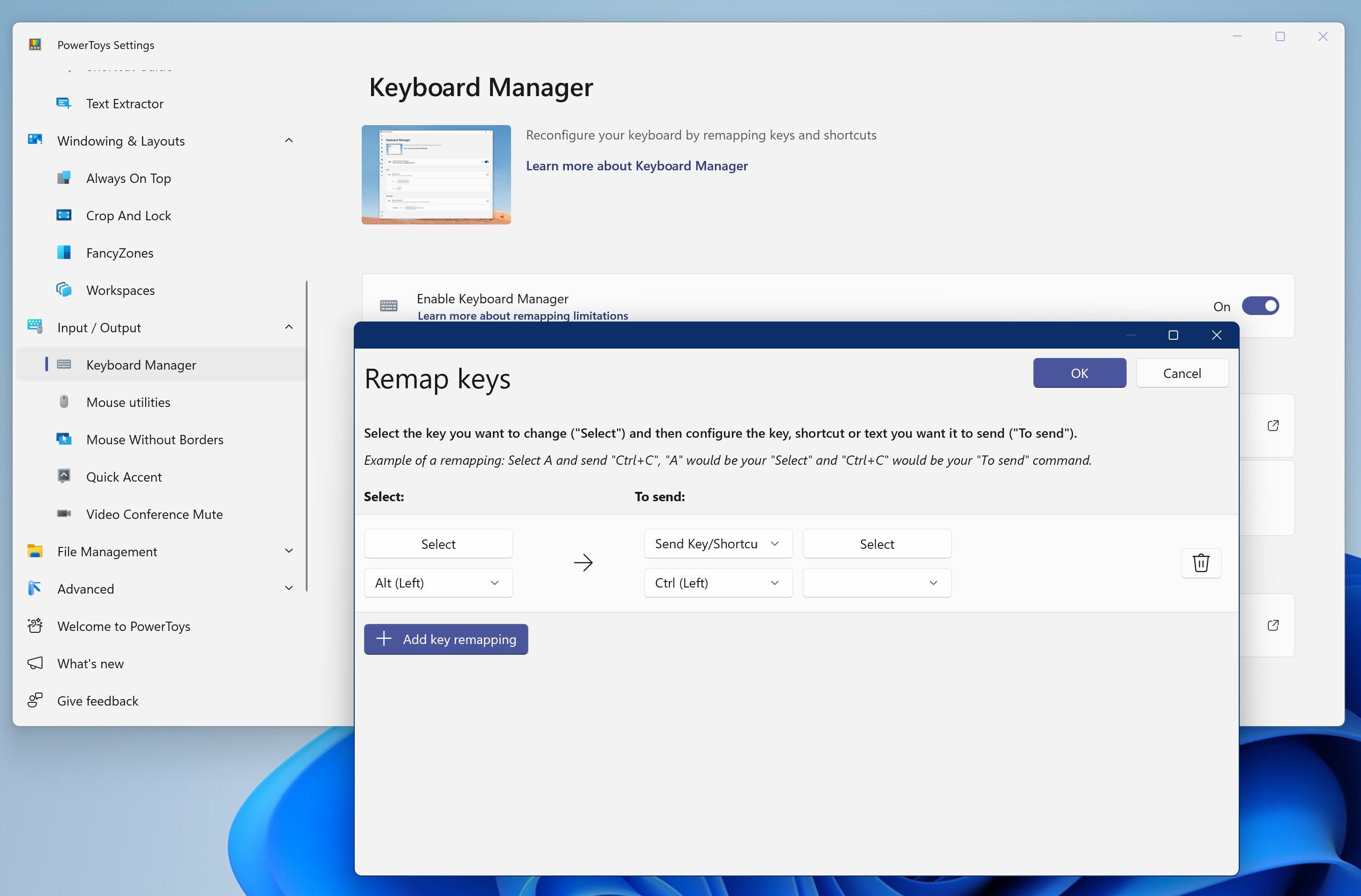This screenshot has width=1361, height=896.
Task: Open Learn more about Keyboard Manager link
Action: pyautogui.click(x=637, y=166)
